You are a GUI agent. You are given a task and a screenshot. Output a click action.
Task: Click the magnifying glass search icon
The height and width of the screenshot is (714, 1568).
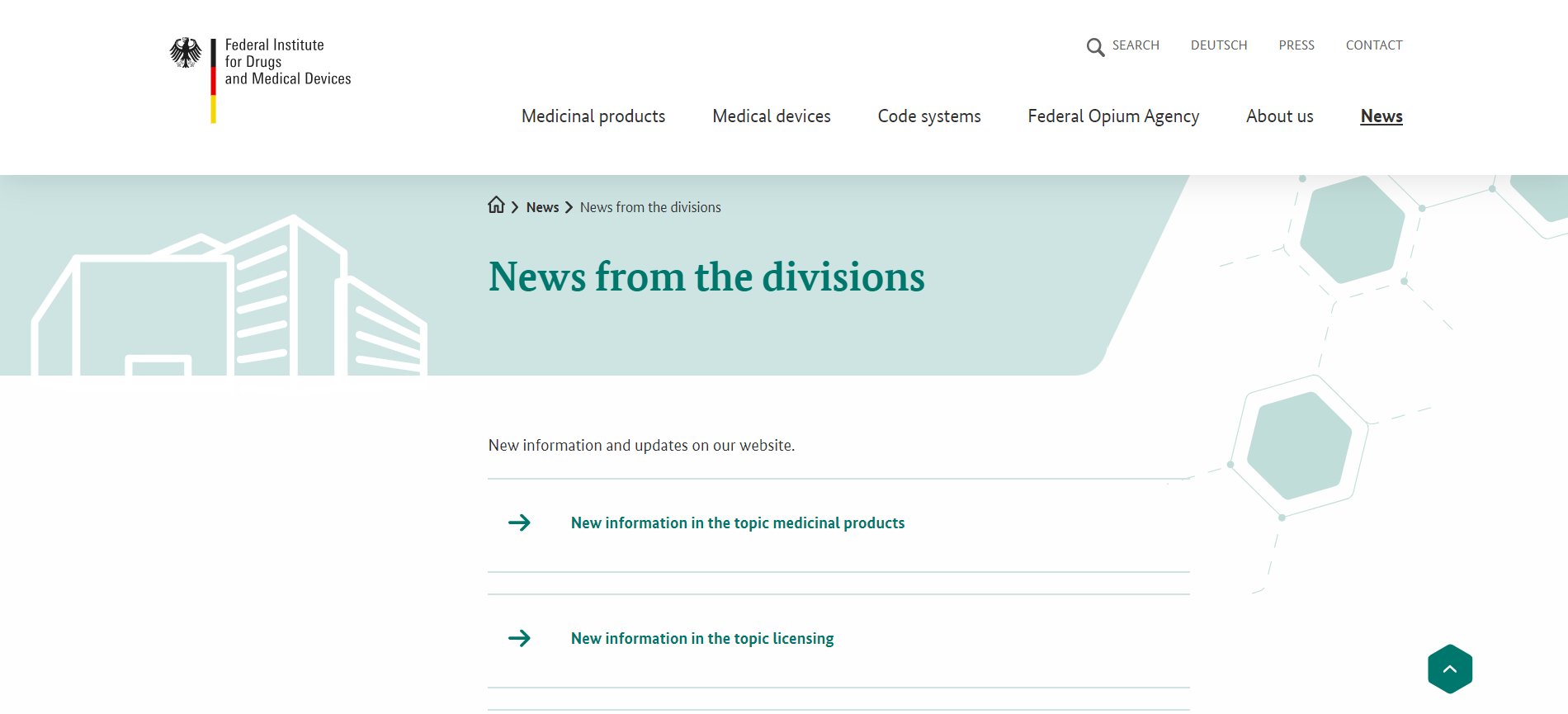click(x=1095, y=47)
